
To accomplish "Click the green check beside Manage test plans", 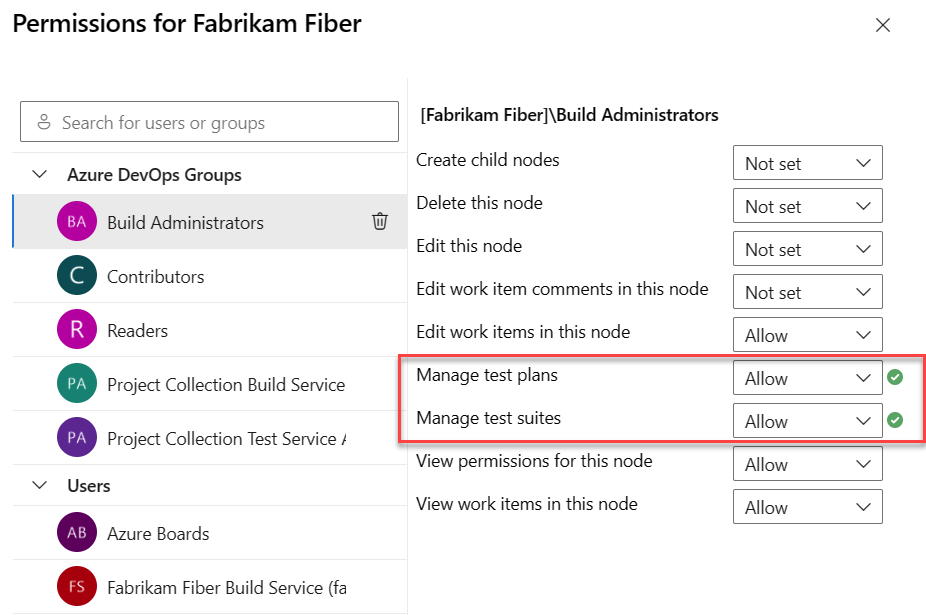I will pos(896,377).
